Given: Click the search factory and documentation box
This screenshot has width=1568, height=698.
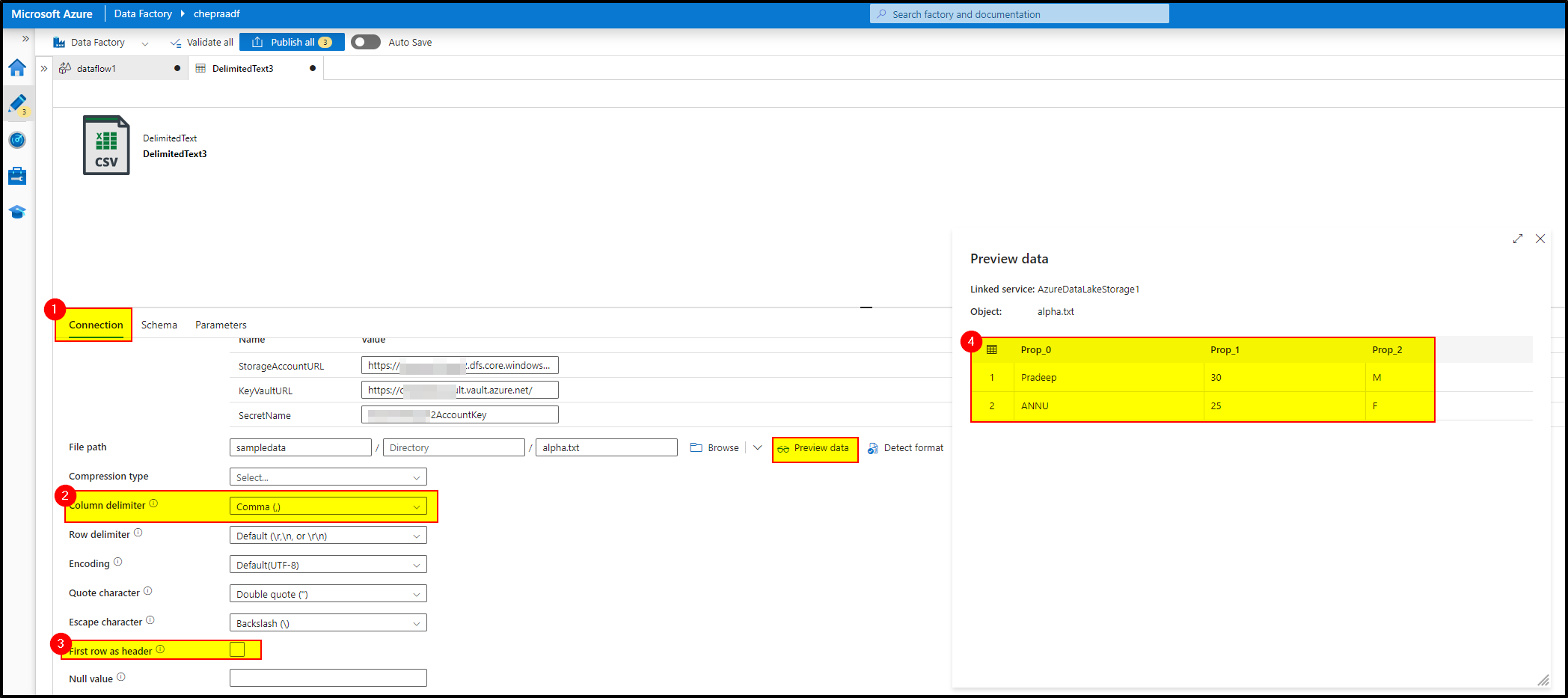Looking at the screenshot, I should point(1019,14).
